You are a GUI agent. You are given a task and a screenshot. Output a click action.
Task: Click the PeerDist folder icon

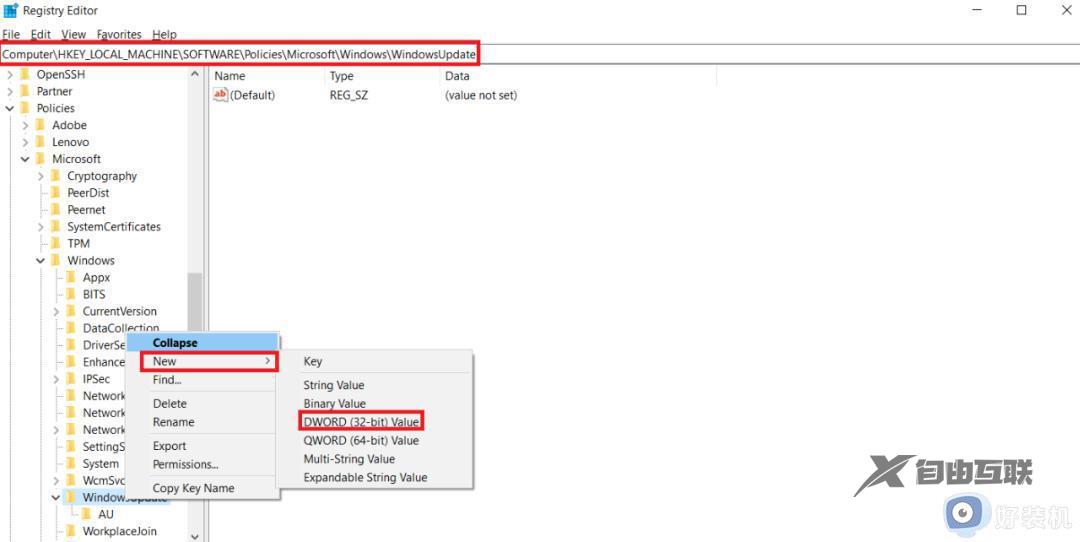[56, 193]
